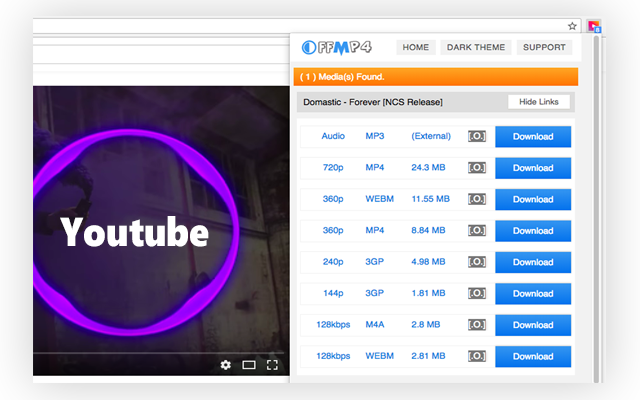This screenshot has width=640, height=400.
Task: Download the 128kbps M4A 2.8 MB file
Action: tap(533, 325)
